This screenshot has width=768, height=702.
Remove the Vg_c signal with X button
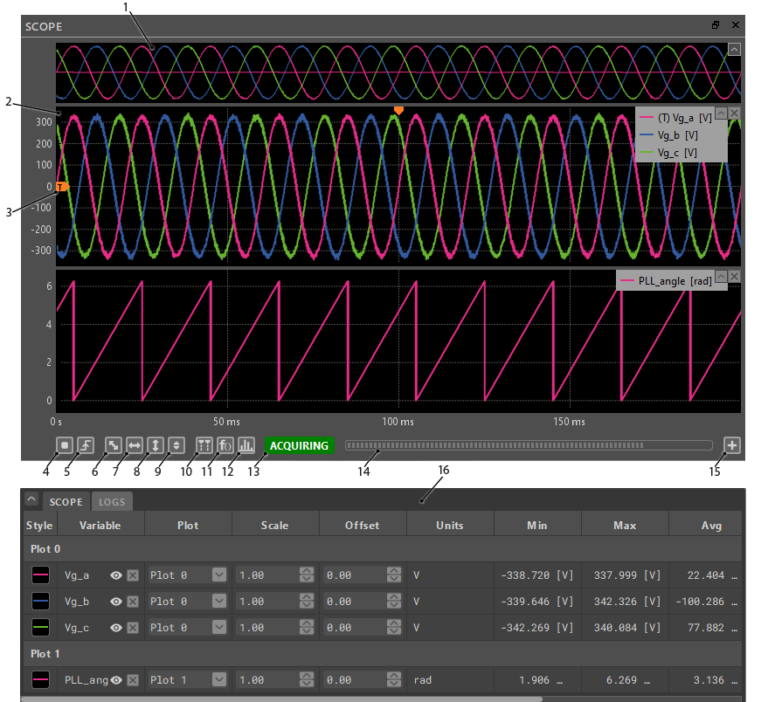pyautogui.click(x=133, y=628)
